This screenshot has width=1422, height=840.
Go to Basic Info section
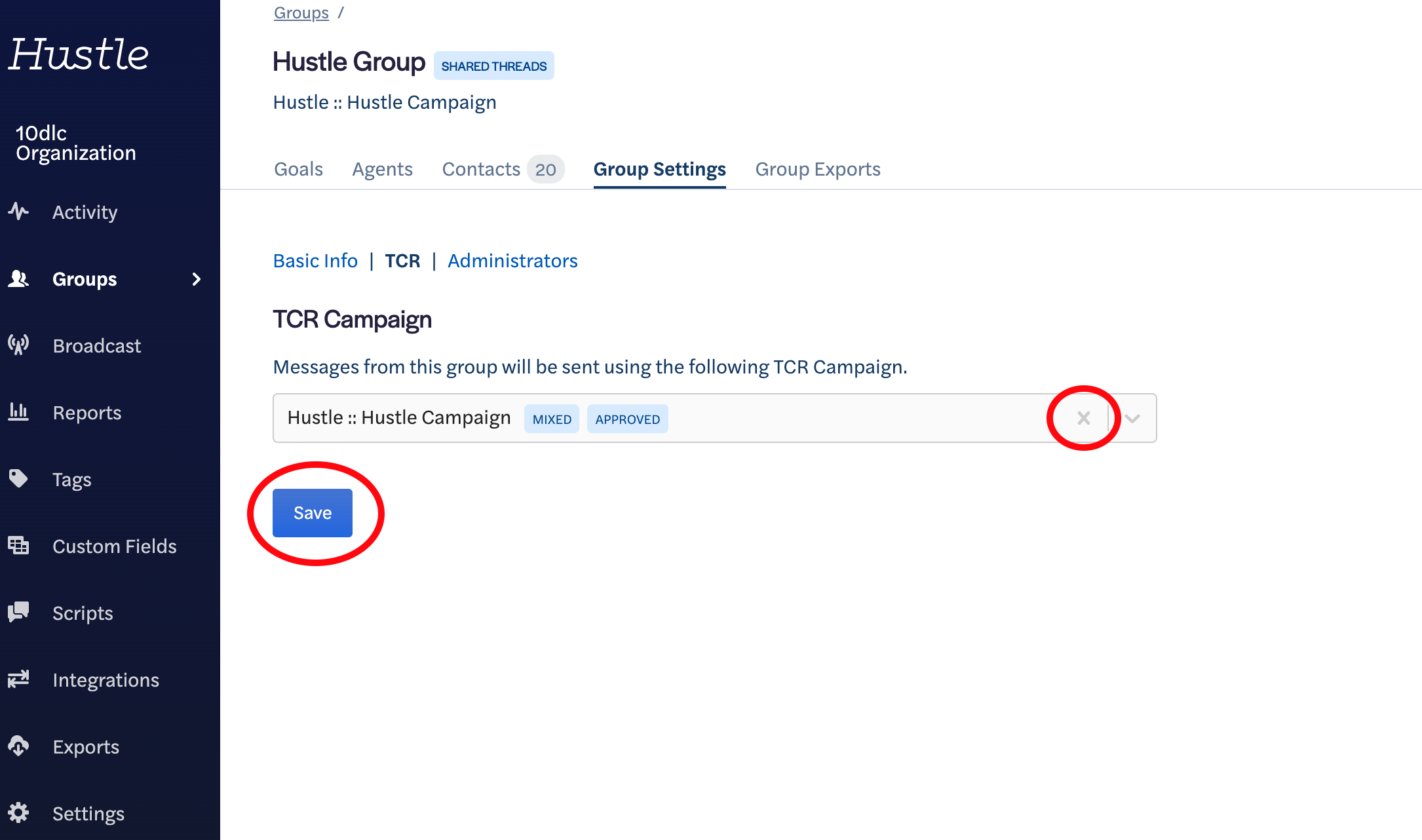click(x=315, y=261)
